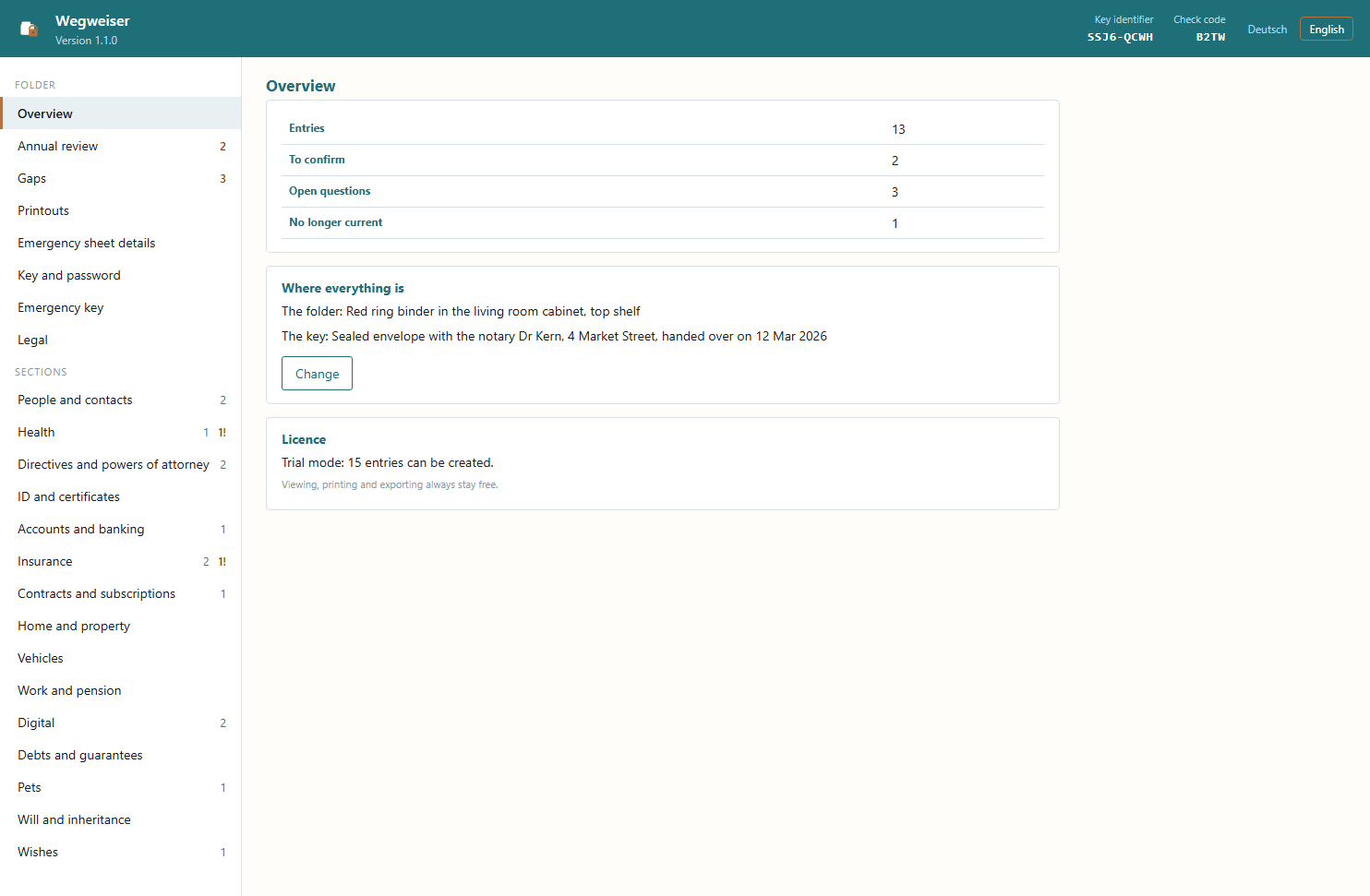1370x896 pixels.
Task: Click the Viewing, printing and exporting note
Action: 390,484
